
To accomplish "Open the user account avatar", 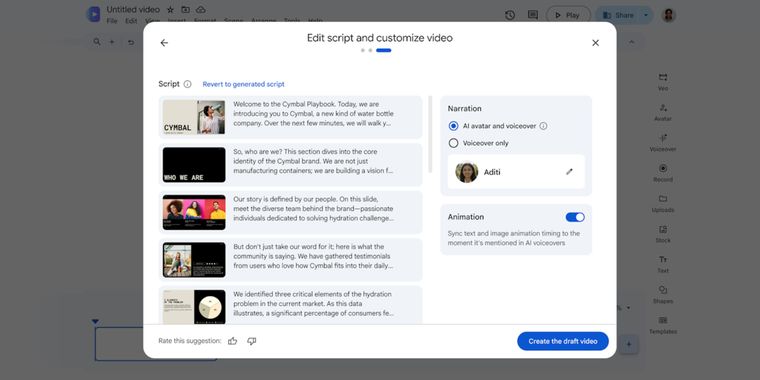I will pos(668,15).
